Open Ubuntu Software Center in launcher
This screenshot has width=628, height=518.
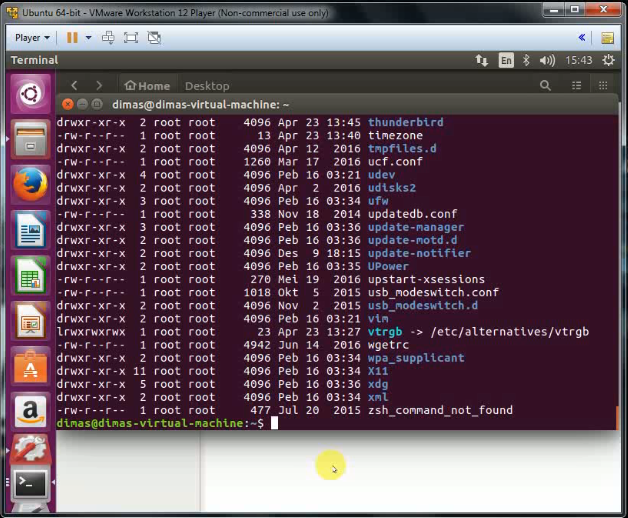coord(31,367)
